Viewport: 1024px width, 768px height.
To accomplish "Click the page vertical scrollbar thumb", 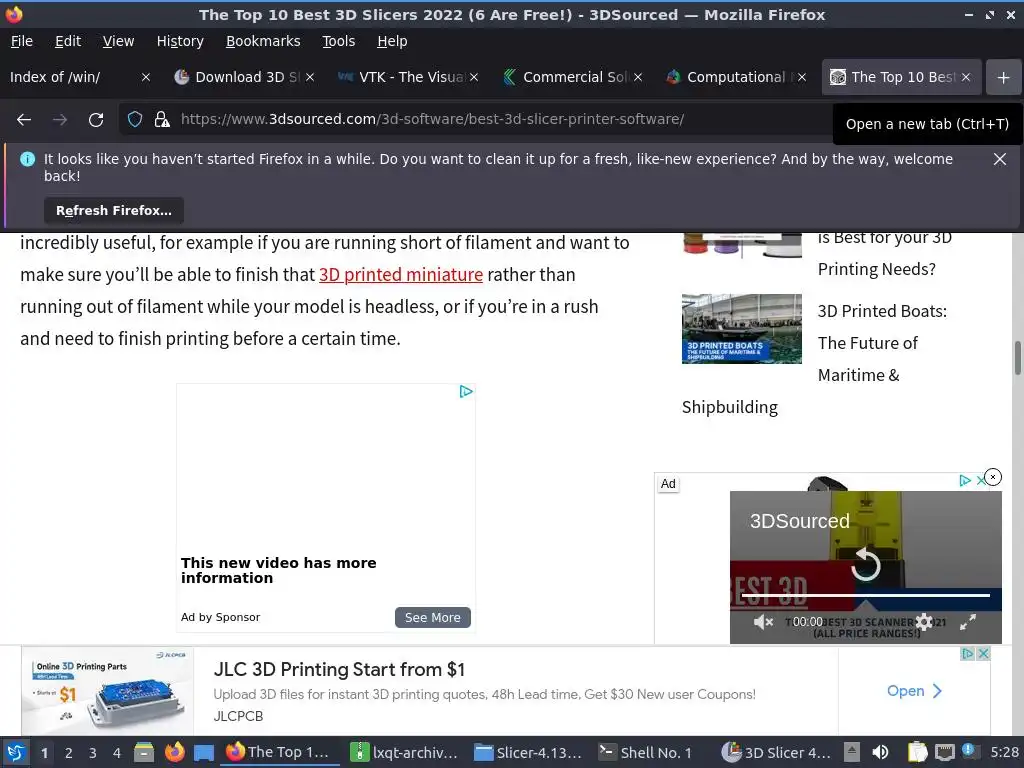I will pyautogui.click(x=1017, y=358).
